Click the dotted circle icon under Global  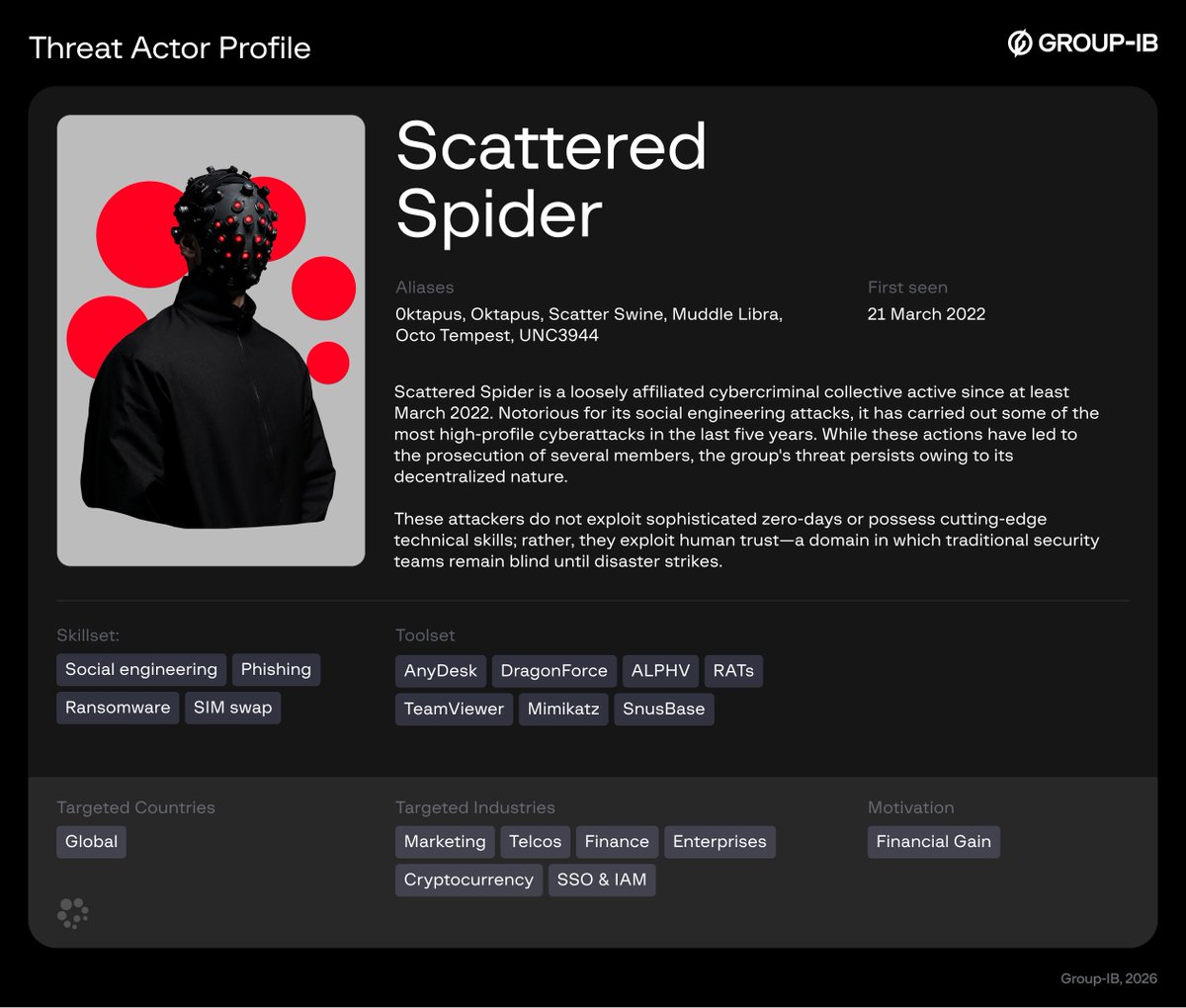pyautogui.click(x=73, y=913)
